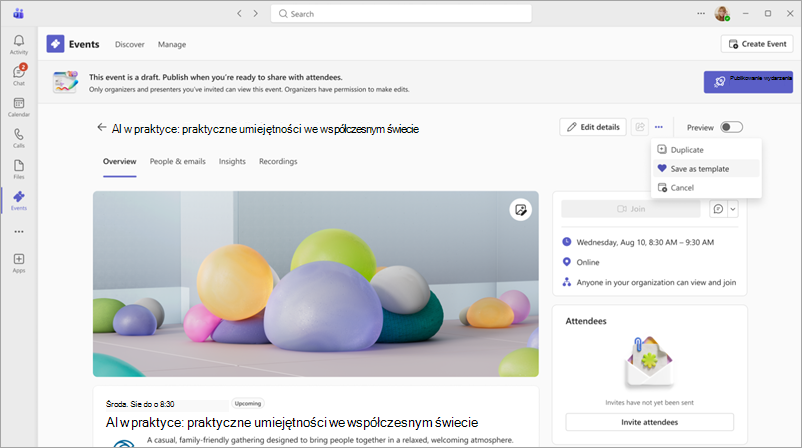Image resolution: width=802 pixels, height=448 pixels.
Task: Show more apps via sidebar ellipsis
Action: point(19,232)
